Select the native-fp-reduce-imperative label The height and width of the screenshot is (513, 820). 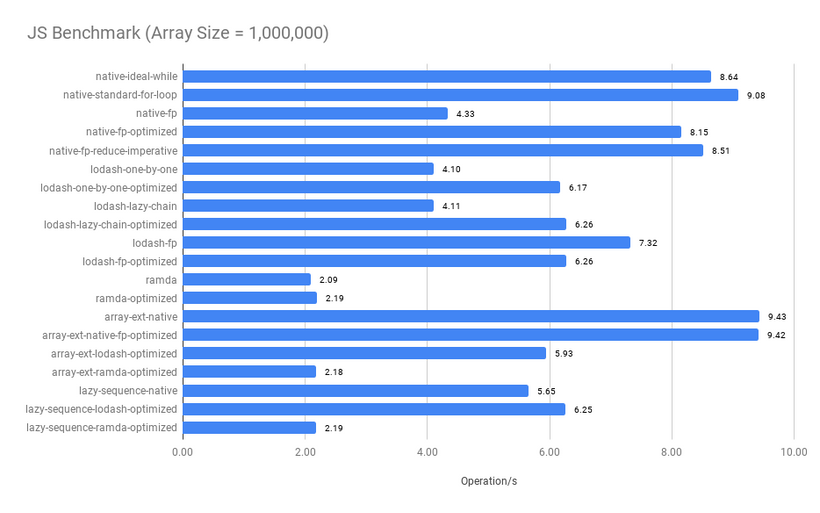(x=113, y=151)
